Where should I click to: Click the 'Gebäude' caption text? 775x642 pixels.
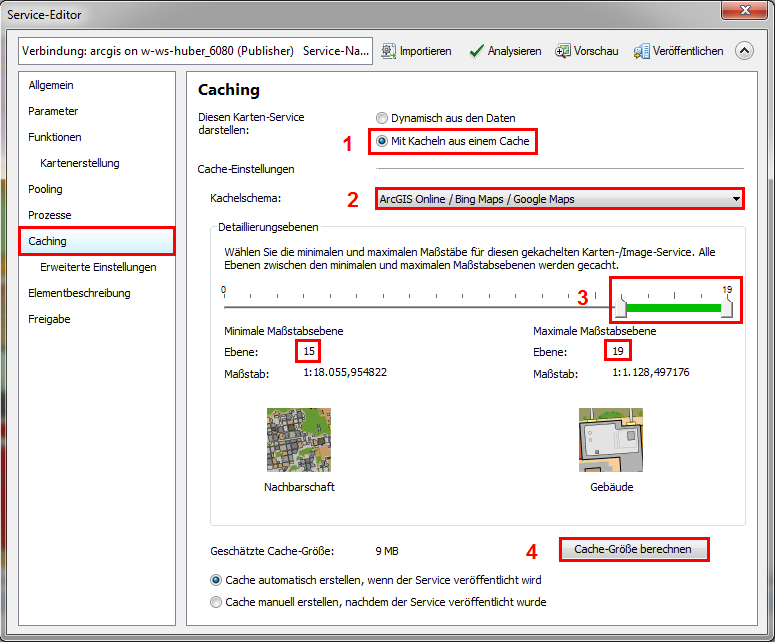611,487
